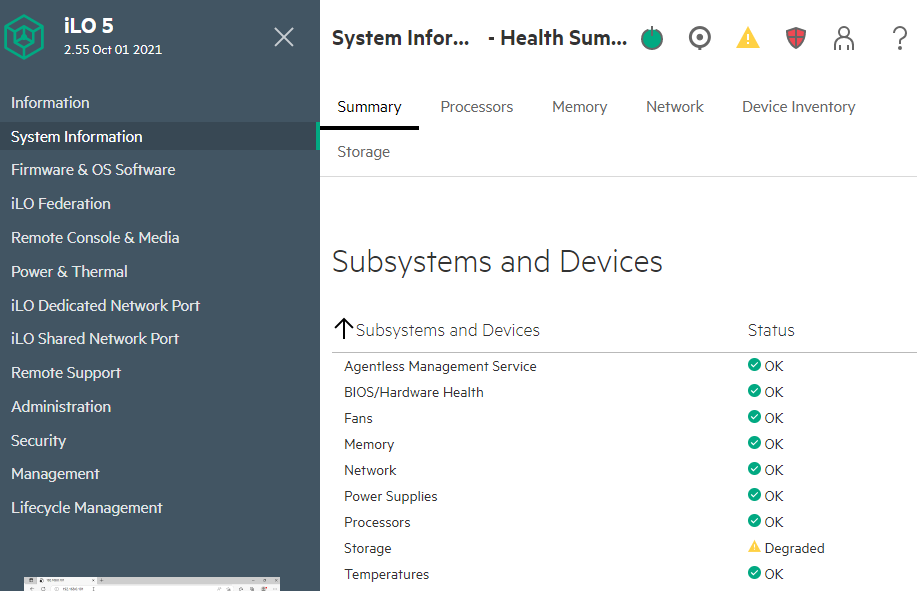Open iLO help via the question mark icon
Image resolution: width=917 pixels, height=591 pixels.
click(x=898, y=38)
